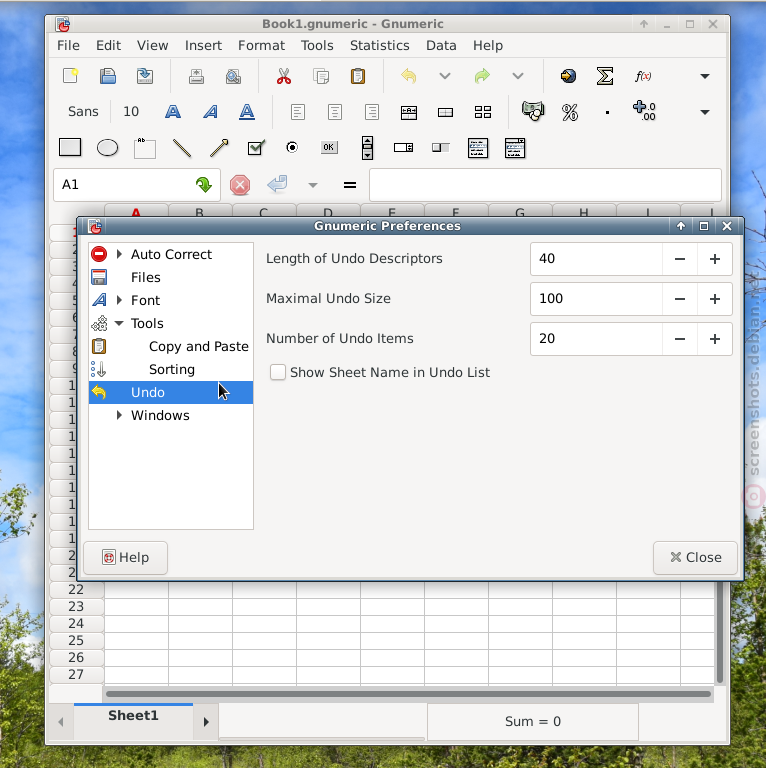Enable Show Sheet Name in Undo List
The height and width of the screenshot is (768, 766).
278,372
